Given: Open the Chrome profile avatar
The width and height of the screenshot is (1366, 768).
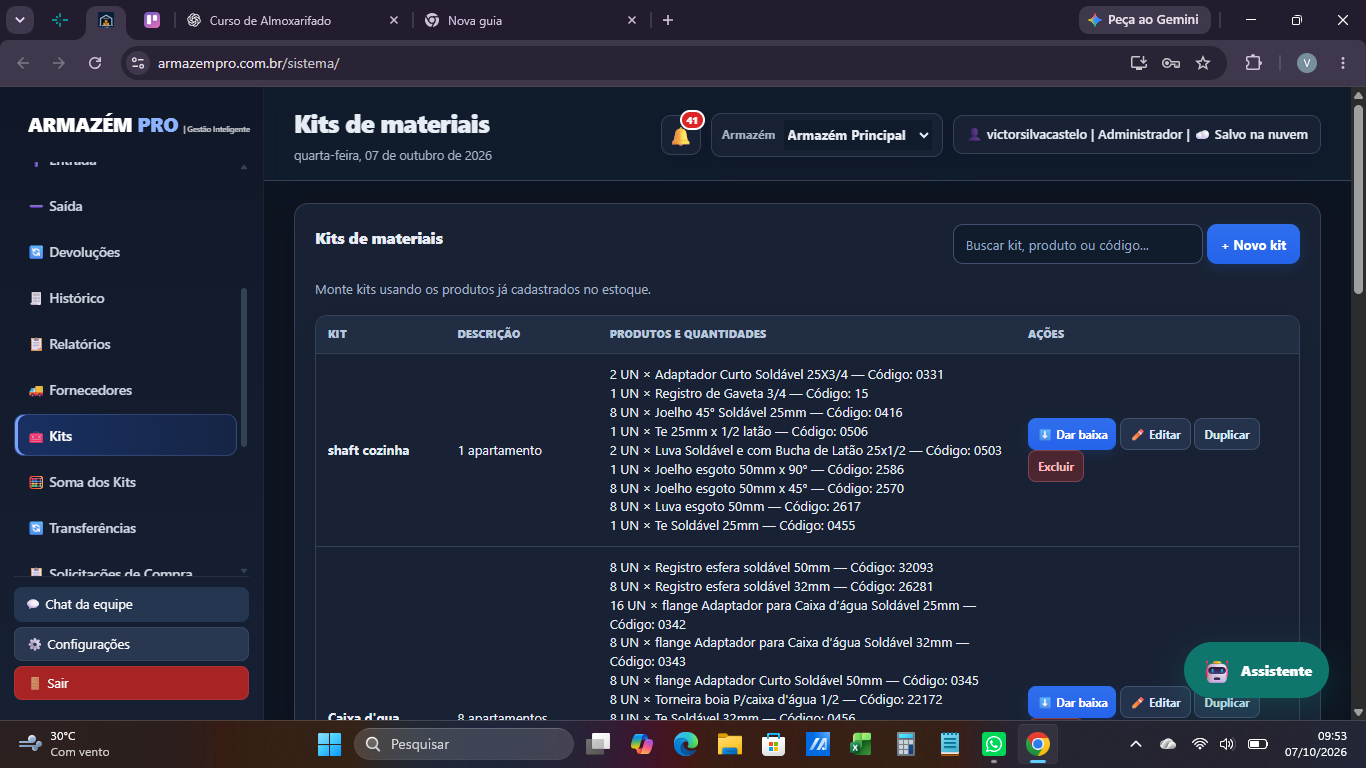Looking at the screenshot, I should point(1307,63).
